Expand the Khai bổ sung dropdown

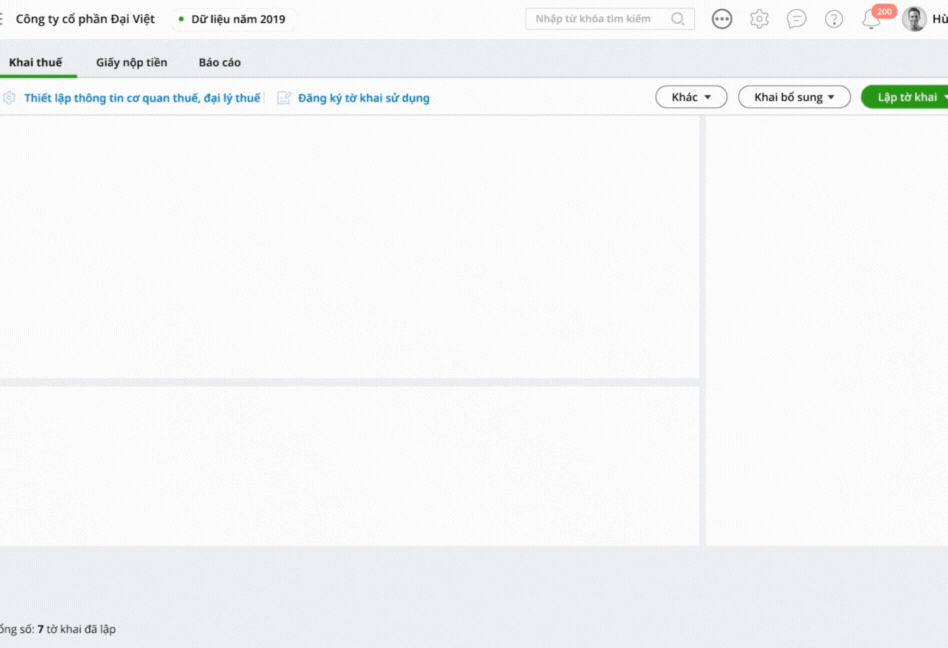[794, 97]
